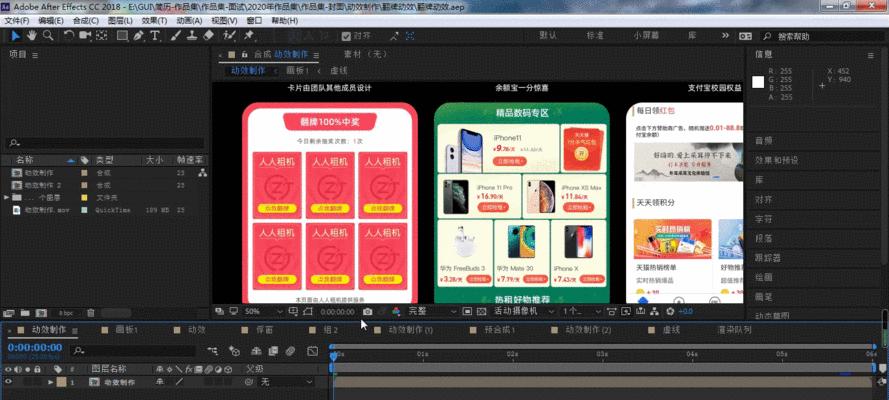Expand the folder row in Project panel
The height and width of the screenshot is (400, 889).
pos(6,197)
